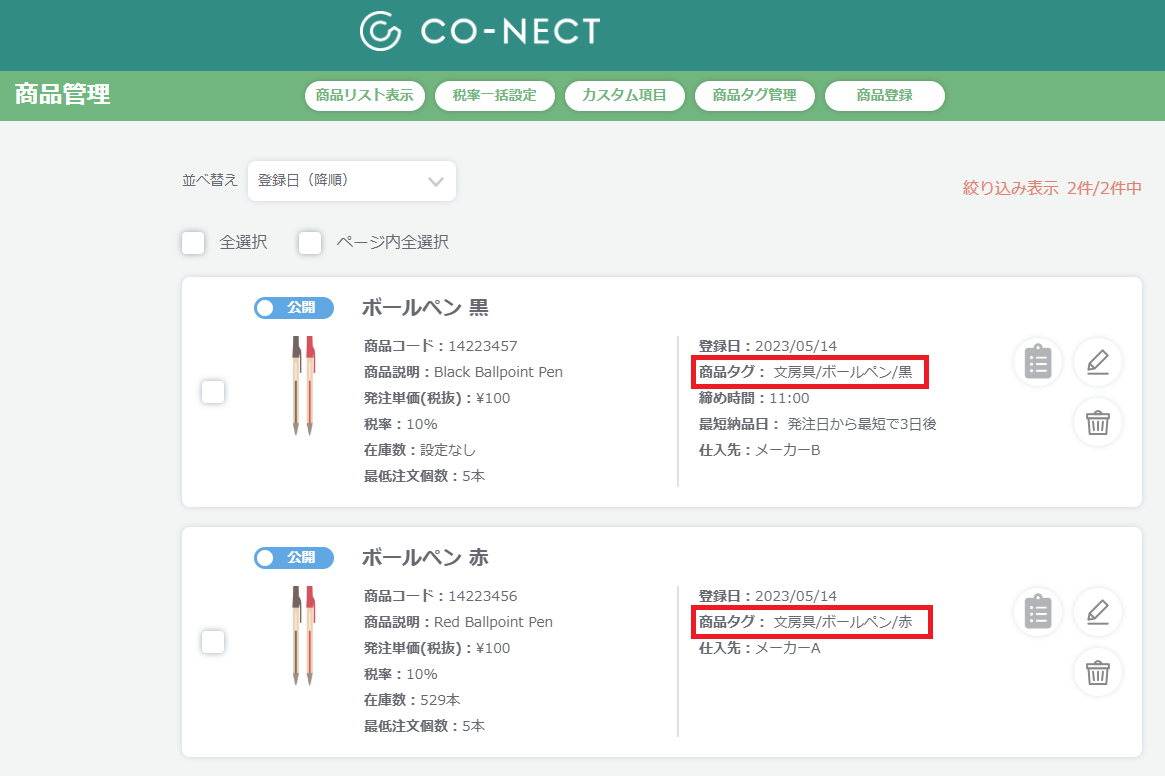Check the 全選択 checkbox

193,242
